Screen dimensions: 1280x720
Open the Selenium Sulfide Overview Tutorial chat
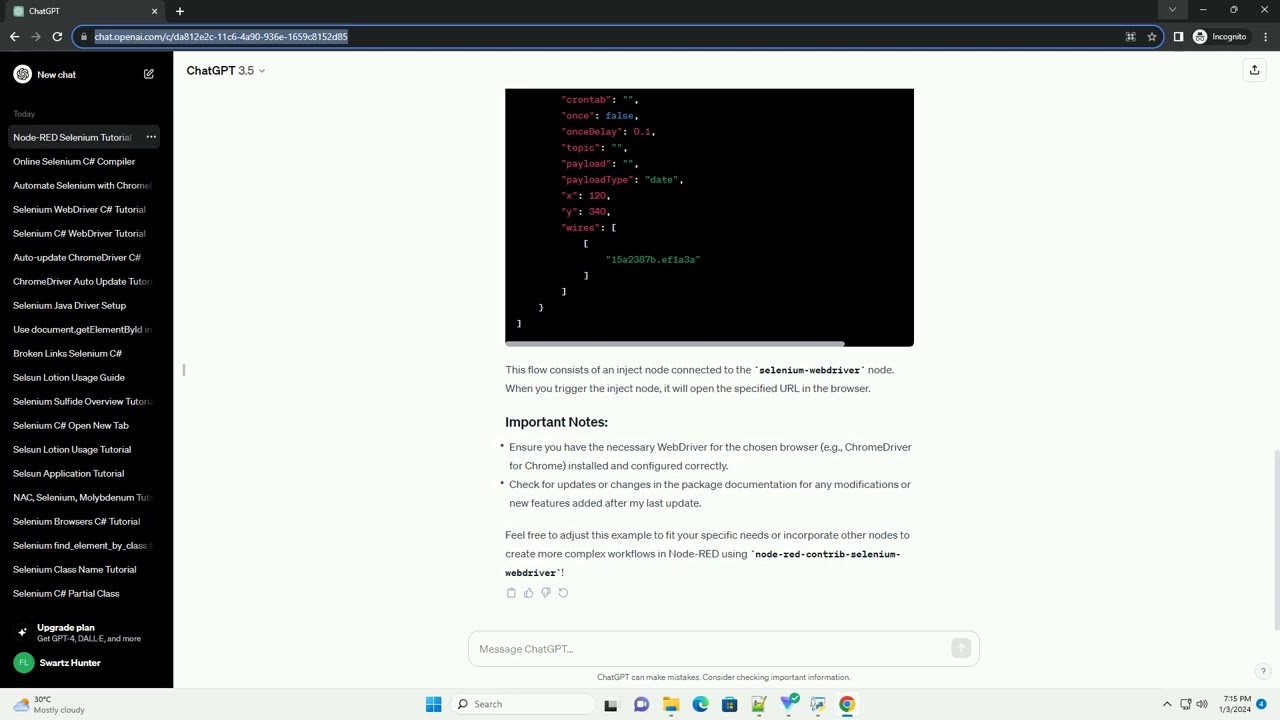pos(84,401)
